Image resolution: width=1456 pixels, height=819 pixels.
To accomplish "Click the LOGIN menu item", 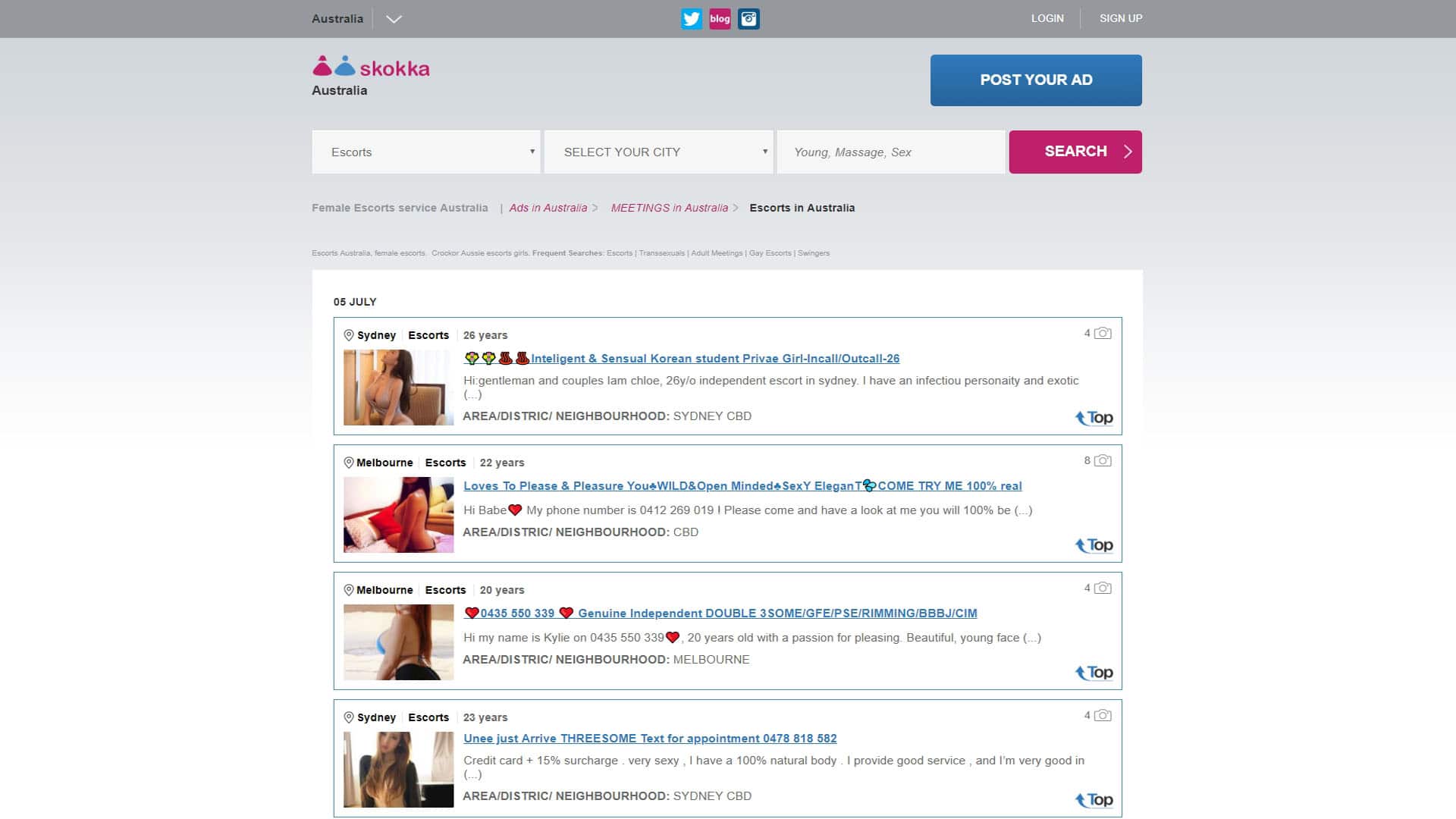I will point(1046,18).
